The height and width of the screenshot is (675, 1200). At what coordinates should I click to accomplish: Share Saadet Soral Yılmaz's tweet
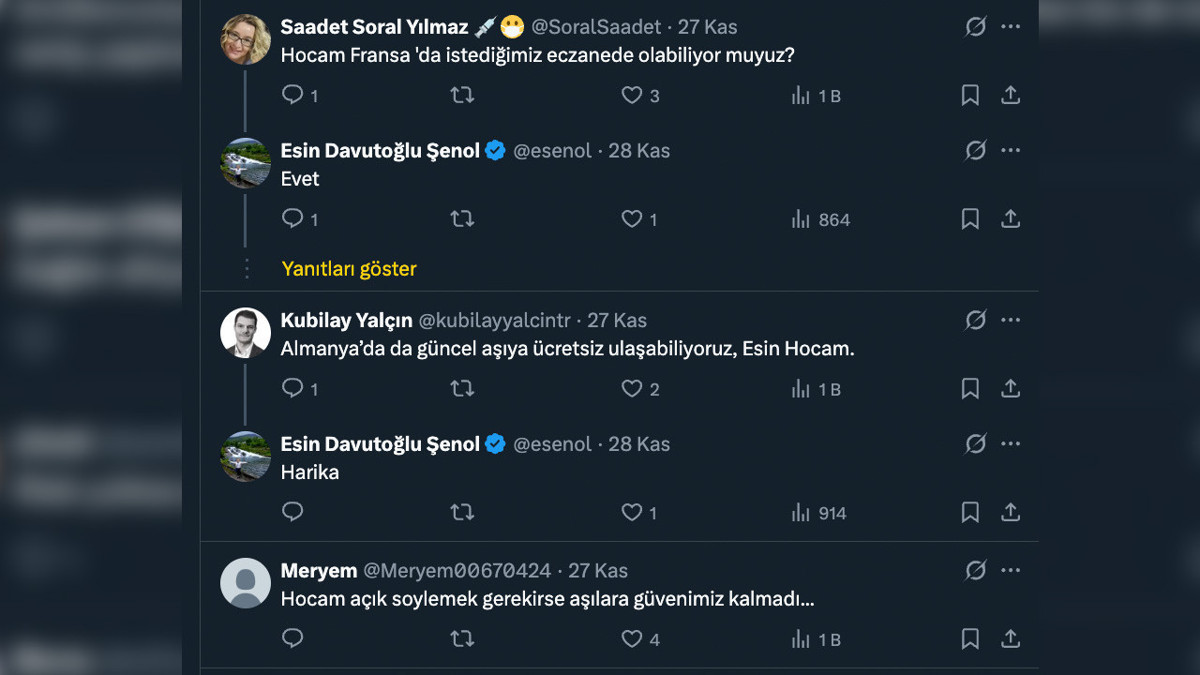pyautogui.click(x=1011, y=95)
